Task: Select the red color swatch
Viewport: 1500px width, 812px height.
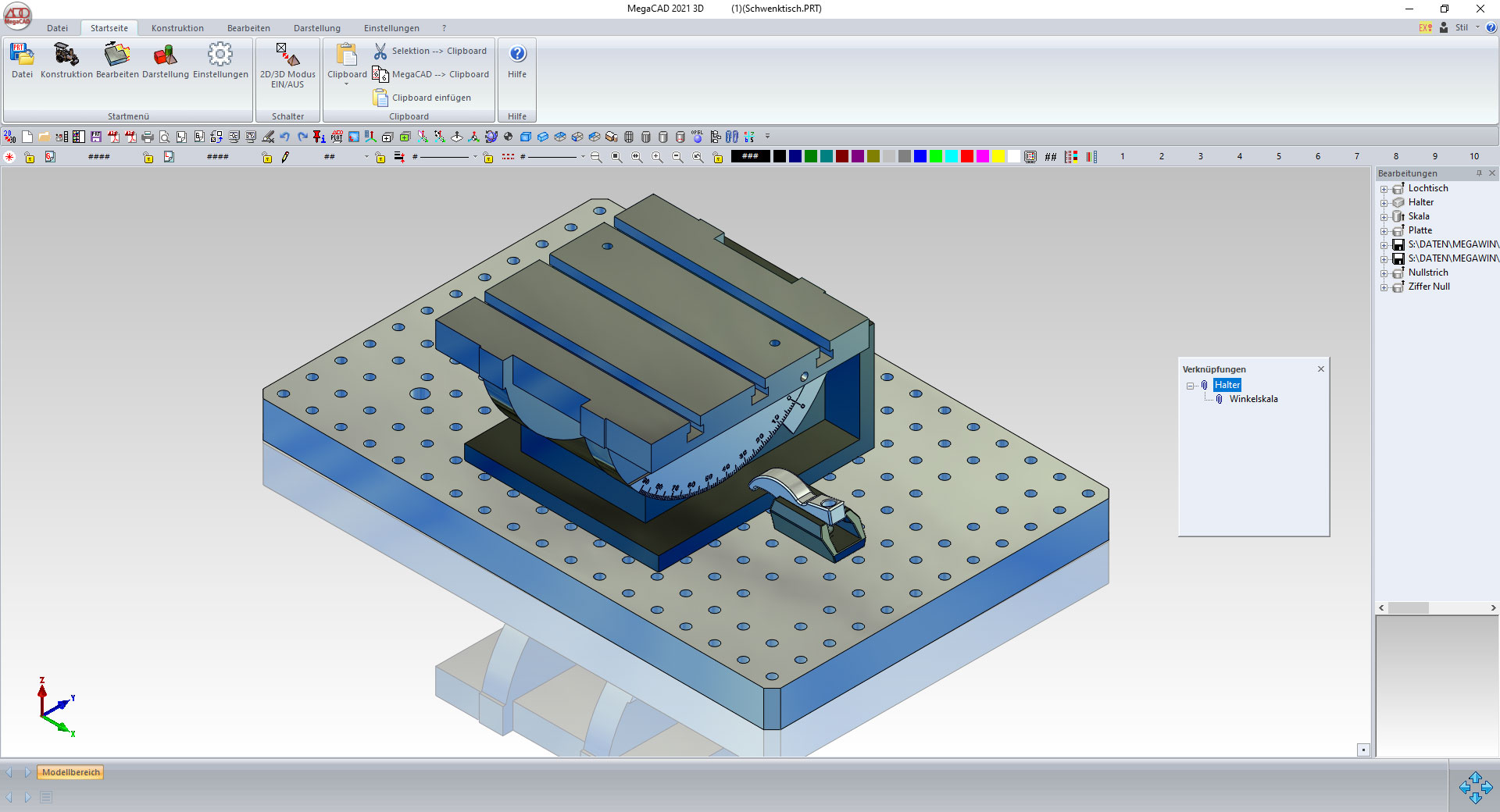Action: (x=966, y=157)
